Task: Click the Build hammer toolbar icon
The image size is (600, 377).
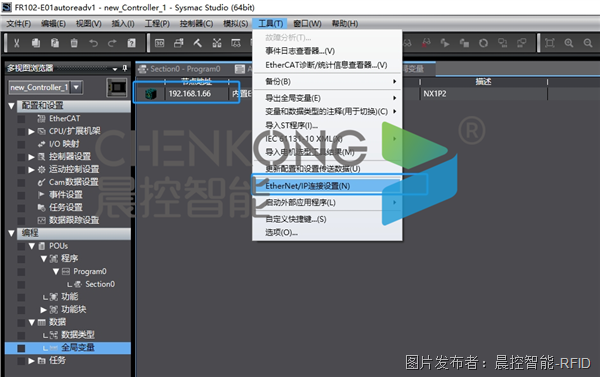Action: 197,43
